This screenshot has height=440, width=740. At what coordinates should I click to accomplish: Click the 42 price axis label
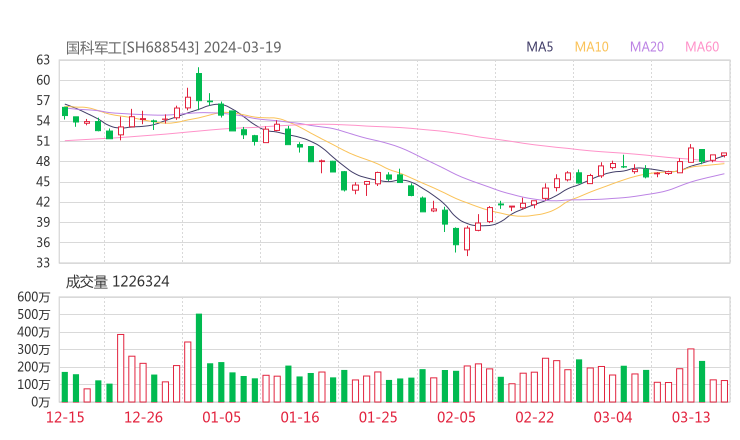(43, 202)
